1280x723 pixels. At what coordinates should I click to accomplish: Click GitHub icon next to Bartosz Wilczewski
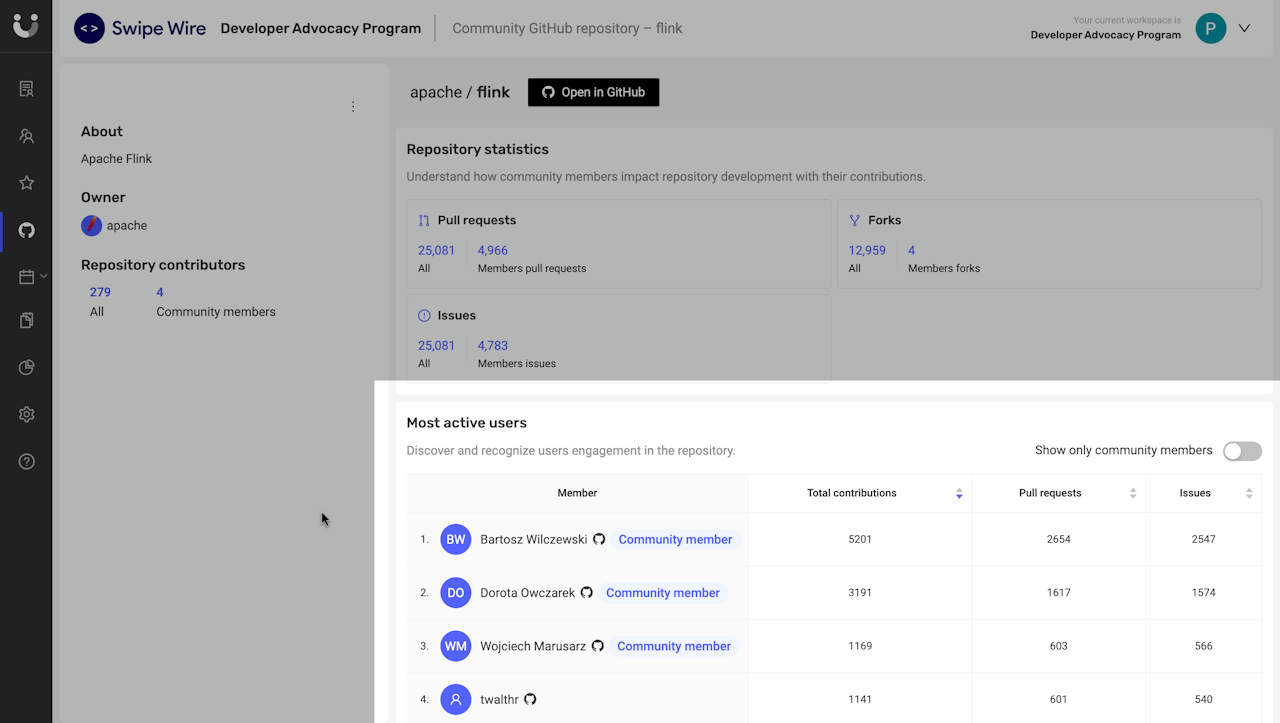pyautogui.click(x=599, y=539)
